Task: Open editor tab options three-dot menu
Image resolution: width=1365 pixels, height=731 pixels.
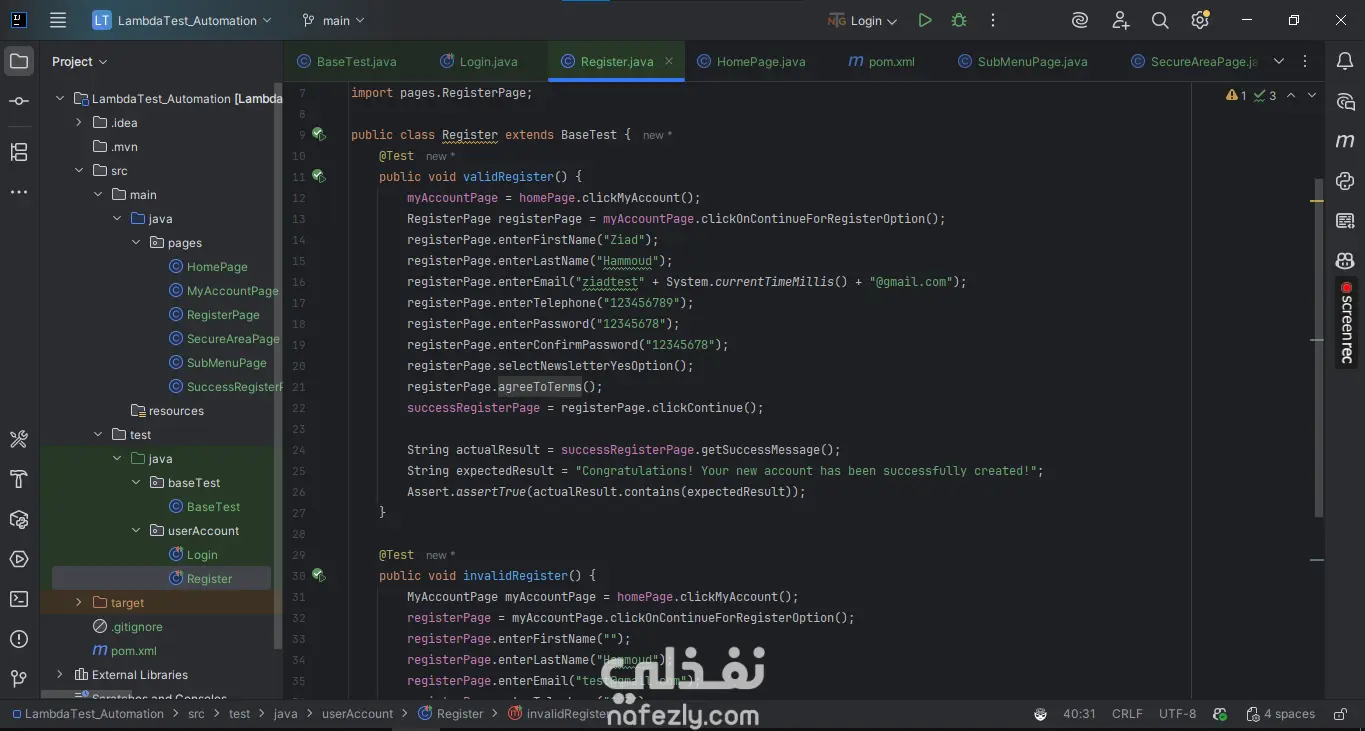Action: pyautogui.click(x=1305, y=61)
